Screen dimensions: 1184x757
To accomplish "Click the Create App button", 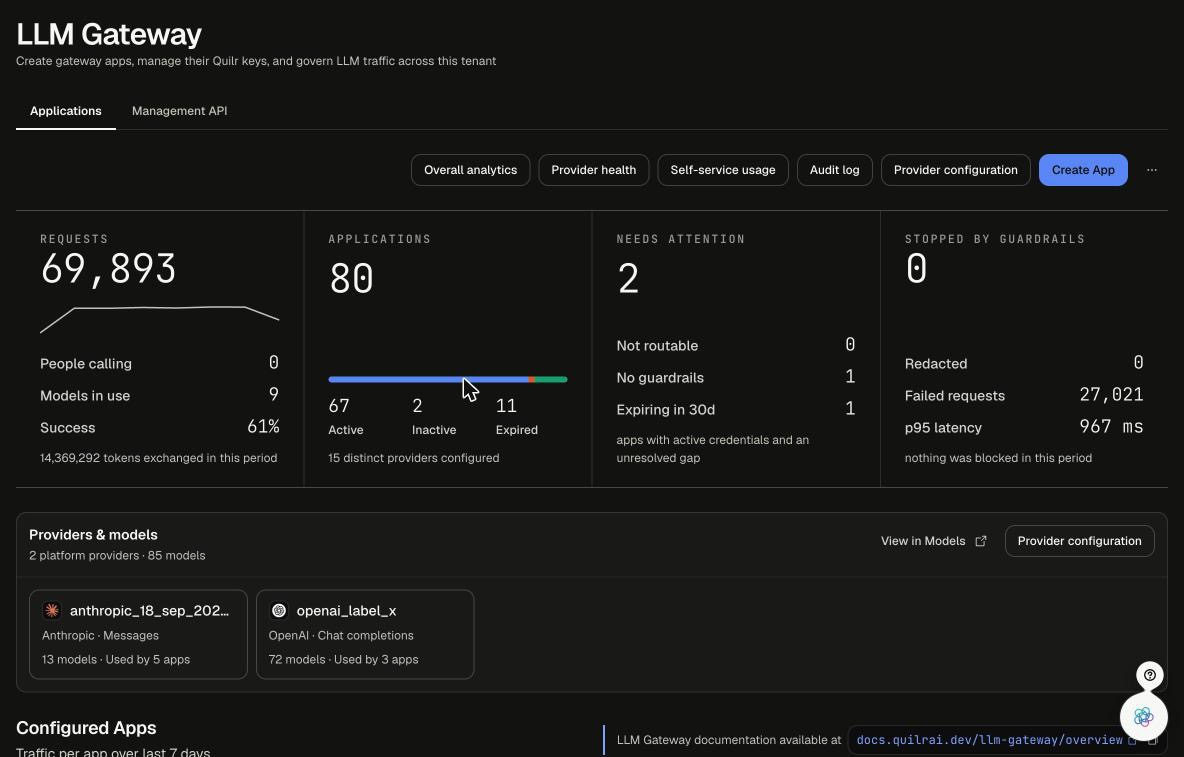I will [1083, 170].
